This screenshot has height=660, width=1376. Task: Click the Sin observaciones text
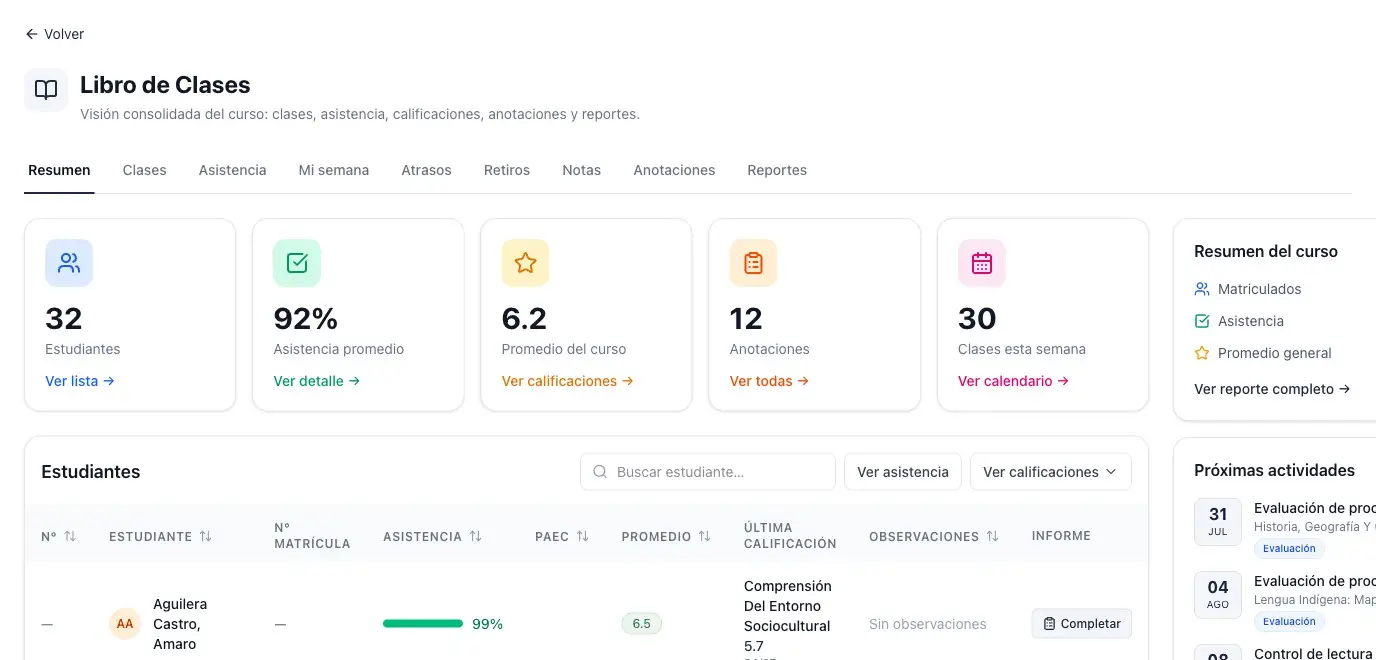click(x=928, y=624)
